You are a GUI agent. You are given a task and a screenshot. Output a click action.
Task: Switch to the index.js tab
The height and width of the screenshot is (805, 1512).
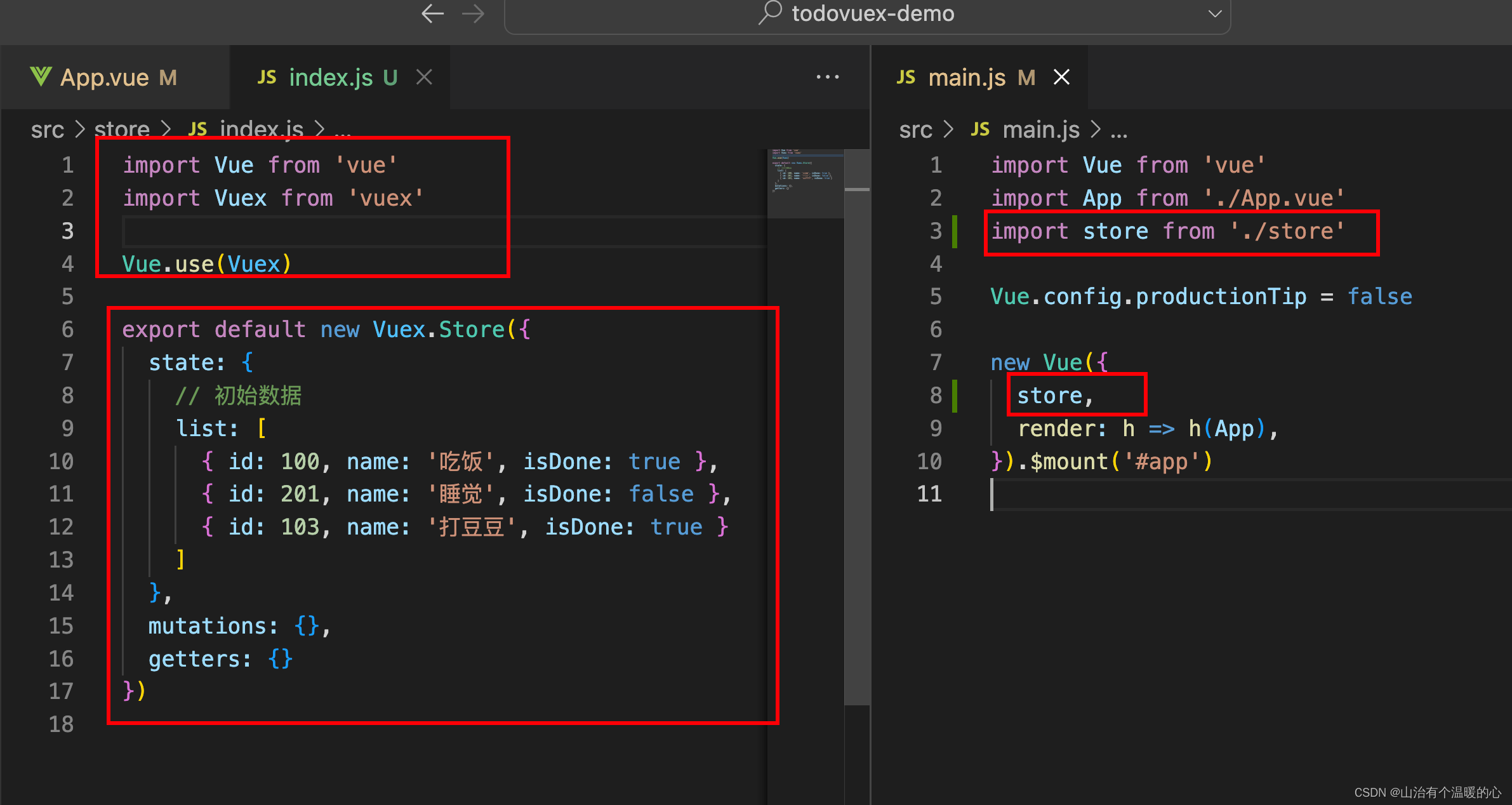[331, 77]
